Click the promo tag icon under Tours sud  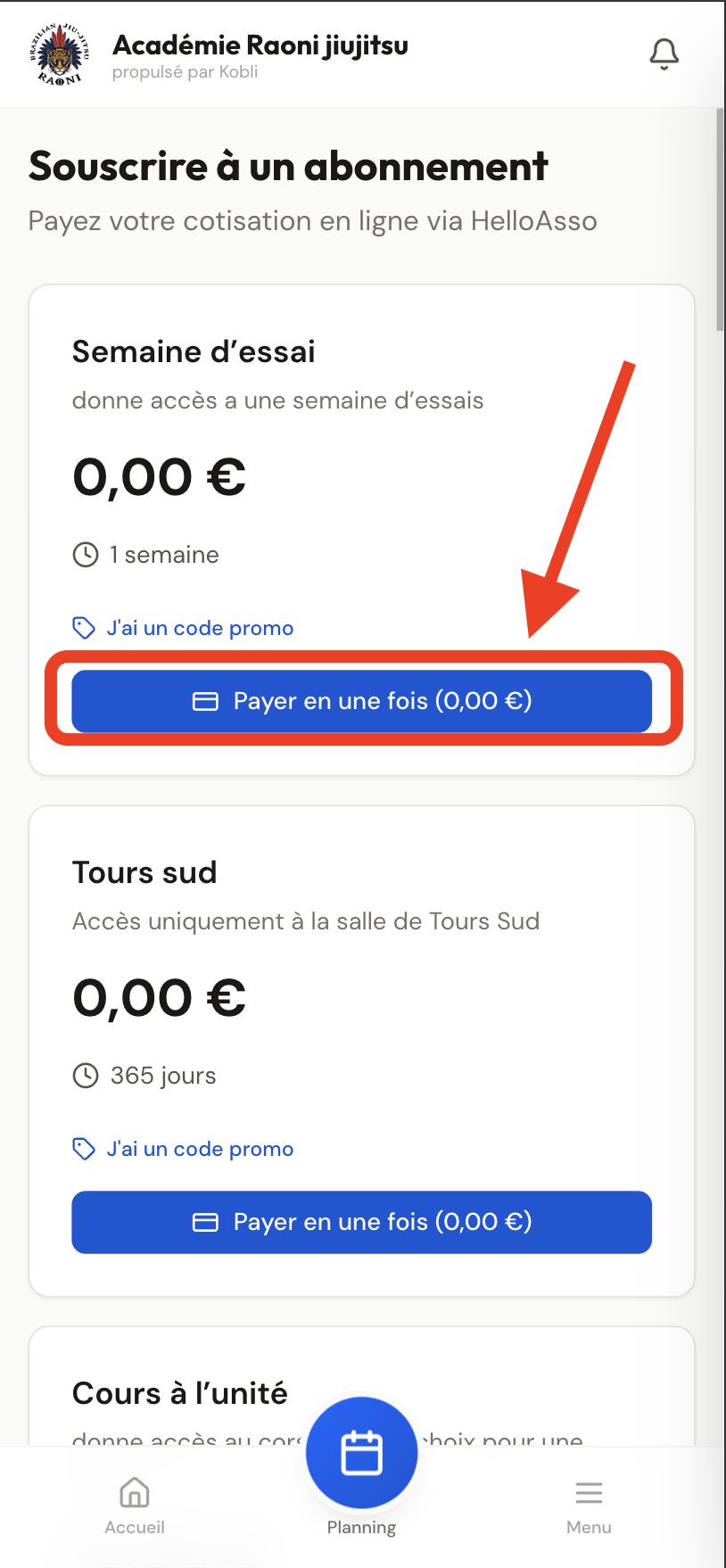(x=84, y=1149)
